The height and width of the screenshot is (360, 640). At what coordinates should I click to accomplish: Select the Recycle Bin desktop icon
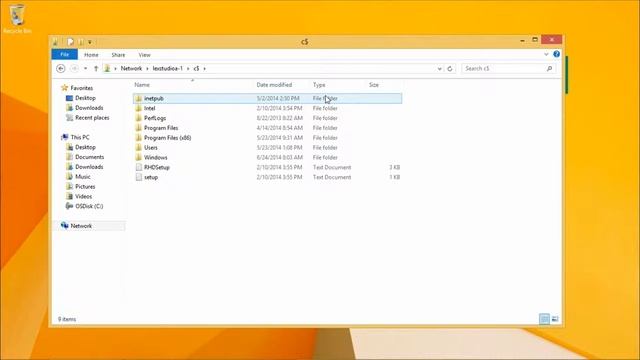point(17,19)
